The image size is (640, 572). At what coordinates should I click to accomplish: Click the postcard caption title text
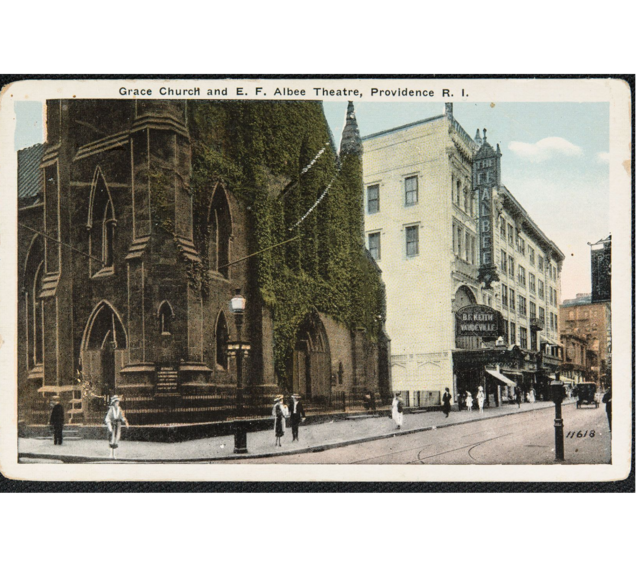[x=293, y=91]
